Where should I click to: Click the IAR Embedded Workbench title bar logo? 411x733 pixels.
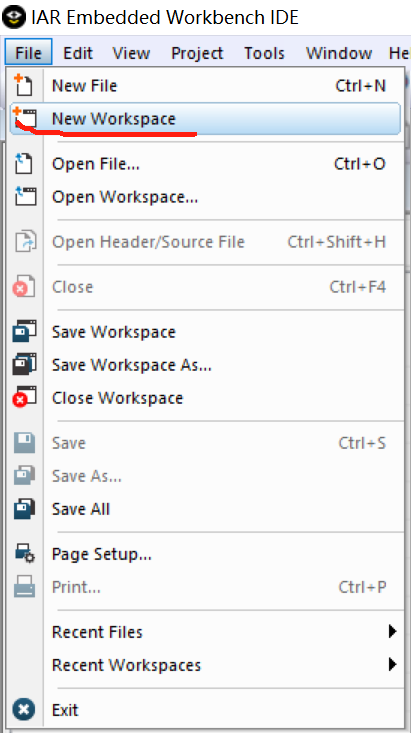(x=14, y=17)
